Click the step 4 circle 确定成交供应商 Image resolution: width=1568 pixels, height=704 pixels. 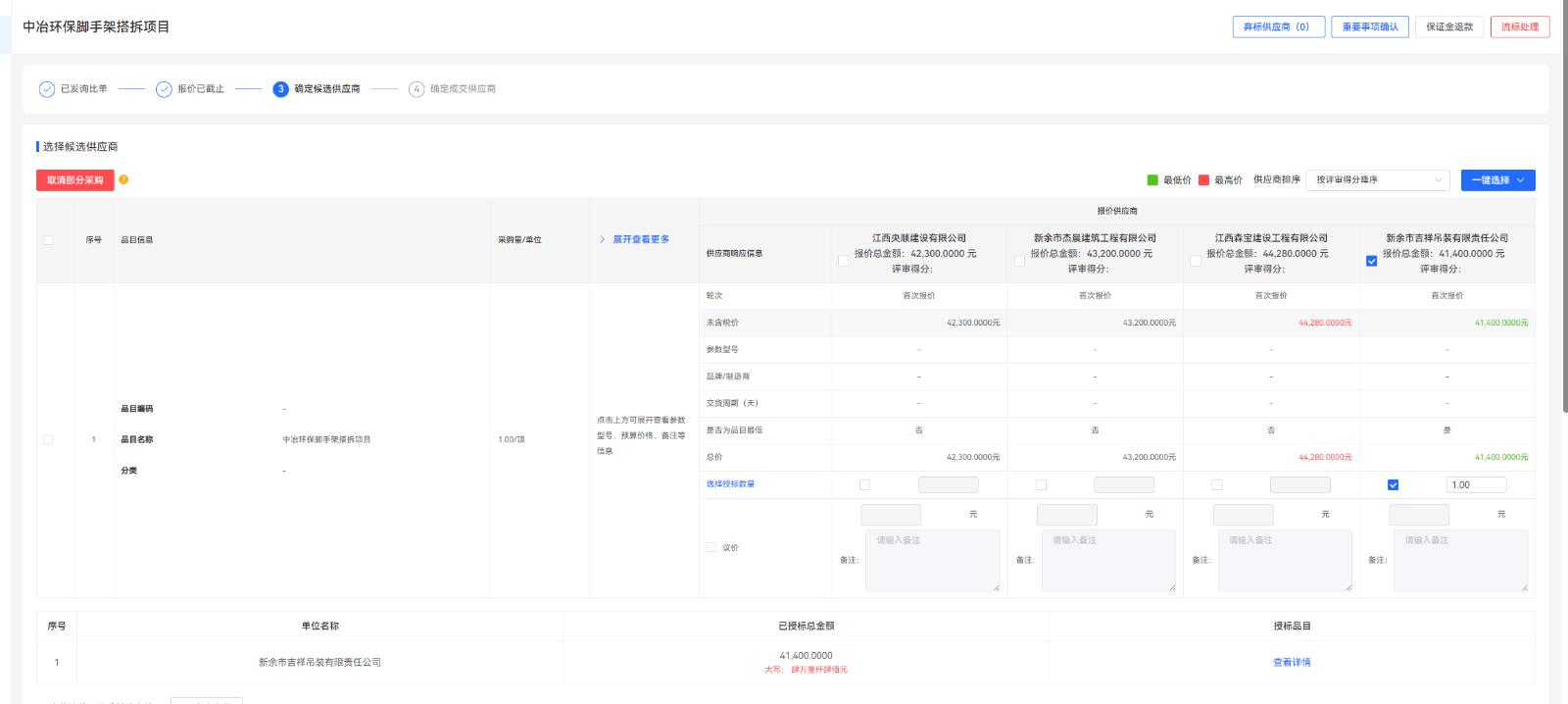(416, 89)
